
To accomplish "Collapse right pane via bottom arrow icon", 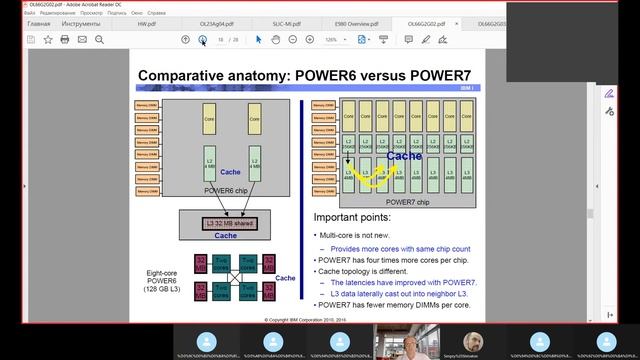I will (x=610, y=315).
